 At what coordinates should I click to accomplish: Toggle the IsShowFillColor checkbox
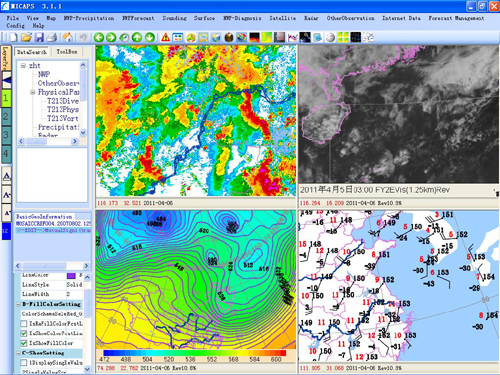24,343
